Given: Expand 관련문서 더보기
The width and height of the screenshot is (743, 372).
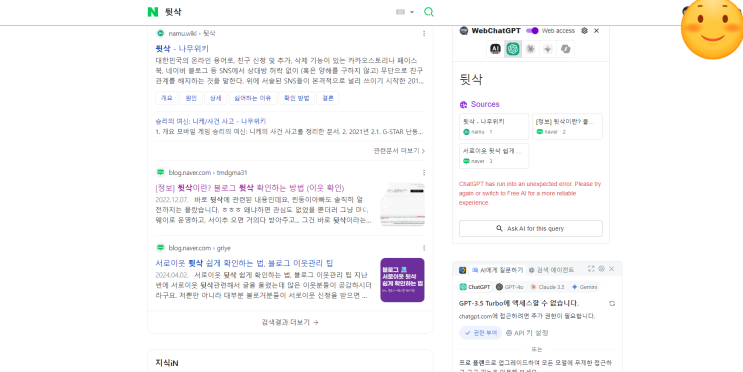Looking at the screenshot, I should coord(399,151).
